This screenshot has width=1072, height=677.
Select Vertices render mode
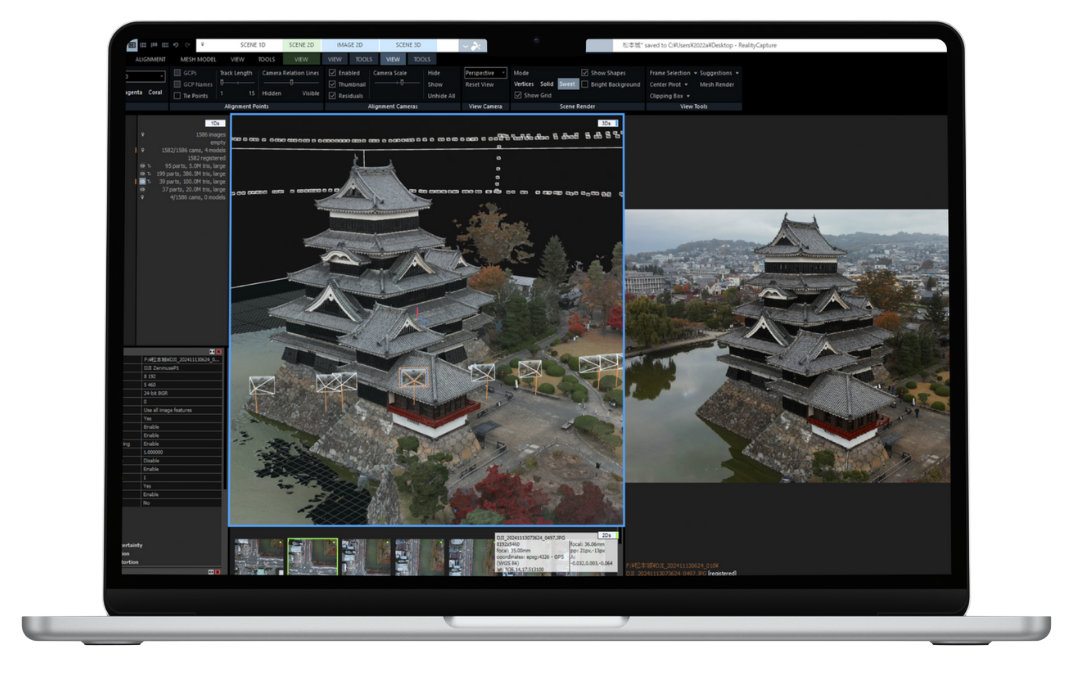(524, 84)
